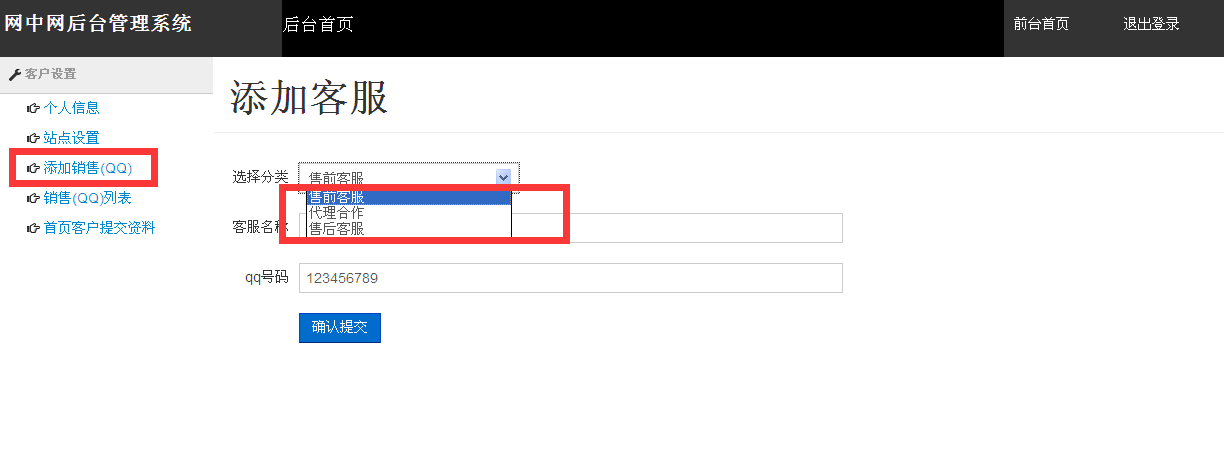Screen dimensions: 1224x470
Task: Click the 选择分类 dropdown arrow
Action: [503, 177]
